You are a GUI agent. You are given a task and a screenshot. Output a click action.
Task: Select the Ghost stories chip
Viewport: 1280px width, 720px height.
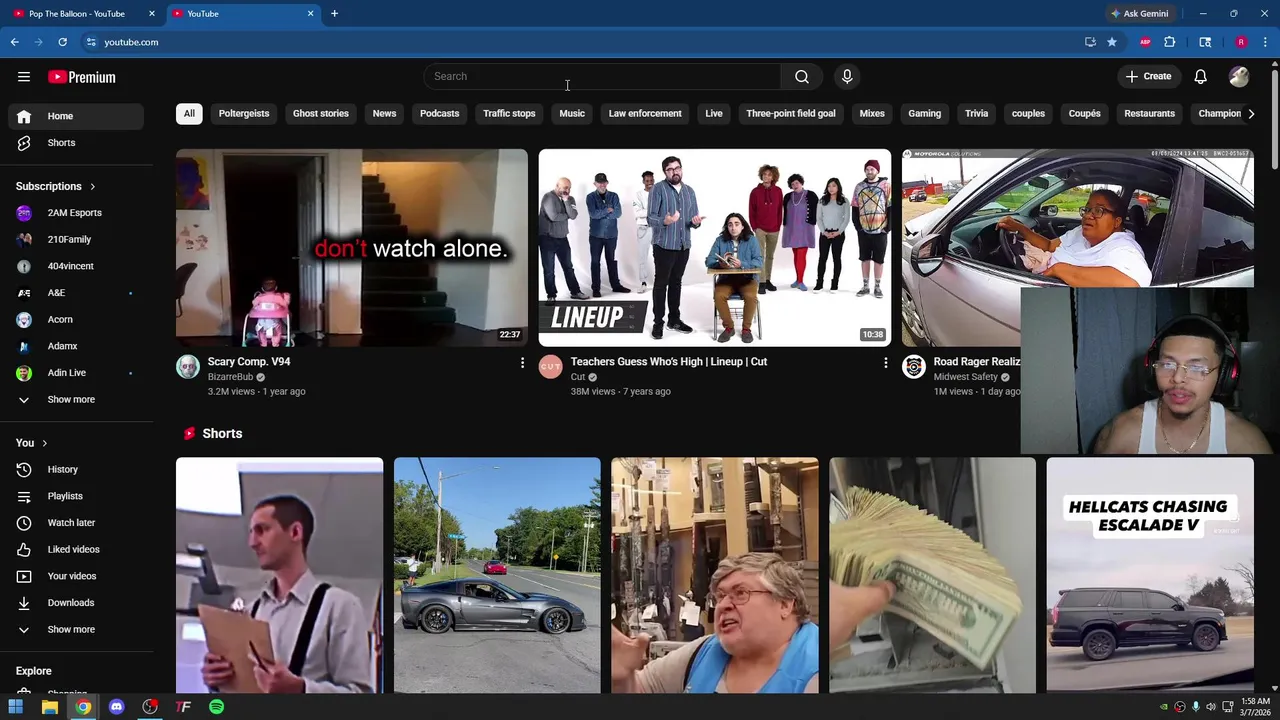(x=321, y=114)
